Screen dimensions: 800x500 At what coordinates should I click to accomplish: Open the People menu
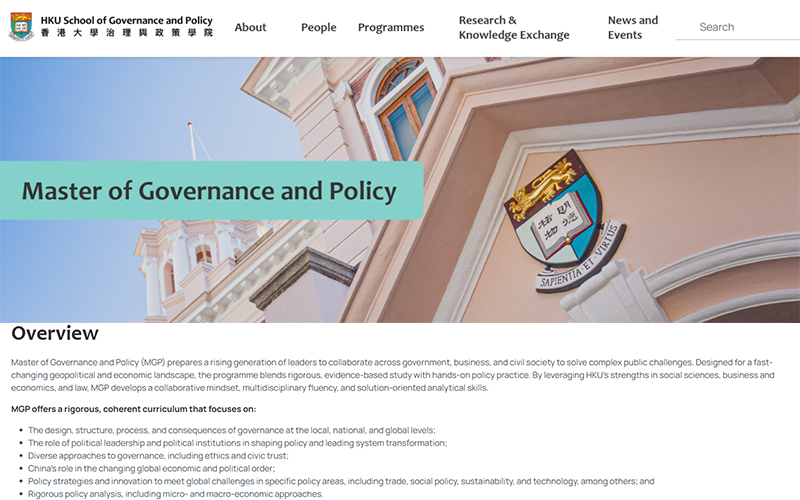coord(318,28)
